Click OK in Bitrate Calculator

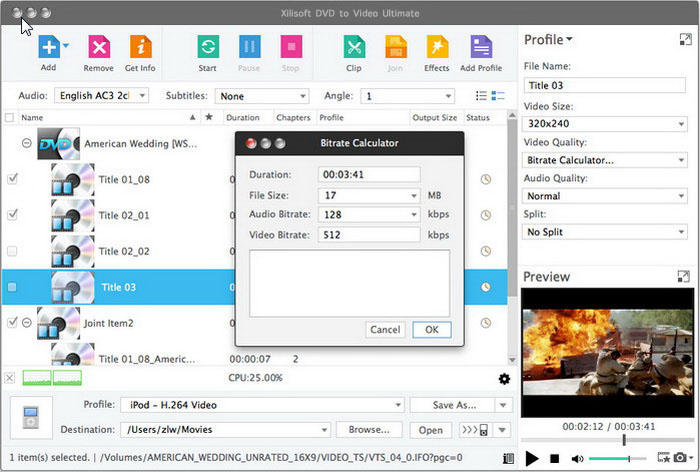pyautogui.click(x=431, y=329)
